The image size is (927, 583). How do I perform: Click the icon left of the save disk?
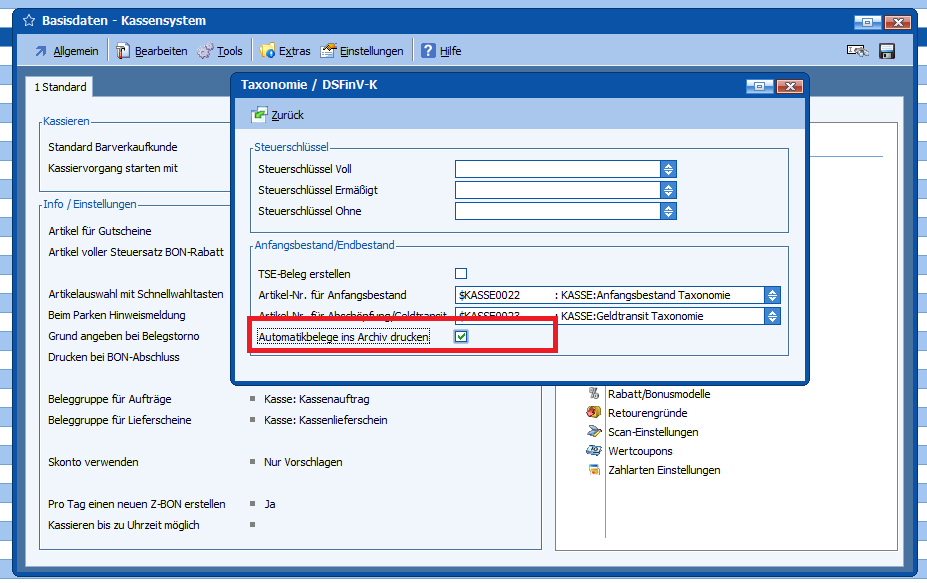(857, 51)
